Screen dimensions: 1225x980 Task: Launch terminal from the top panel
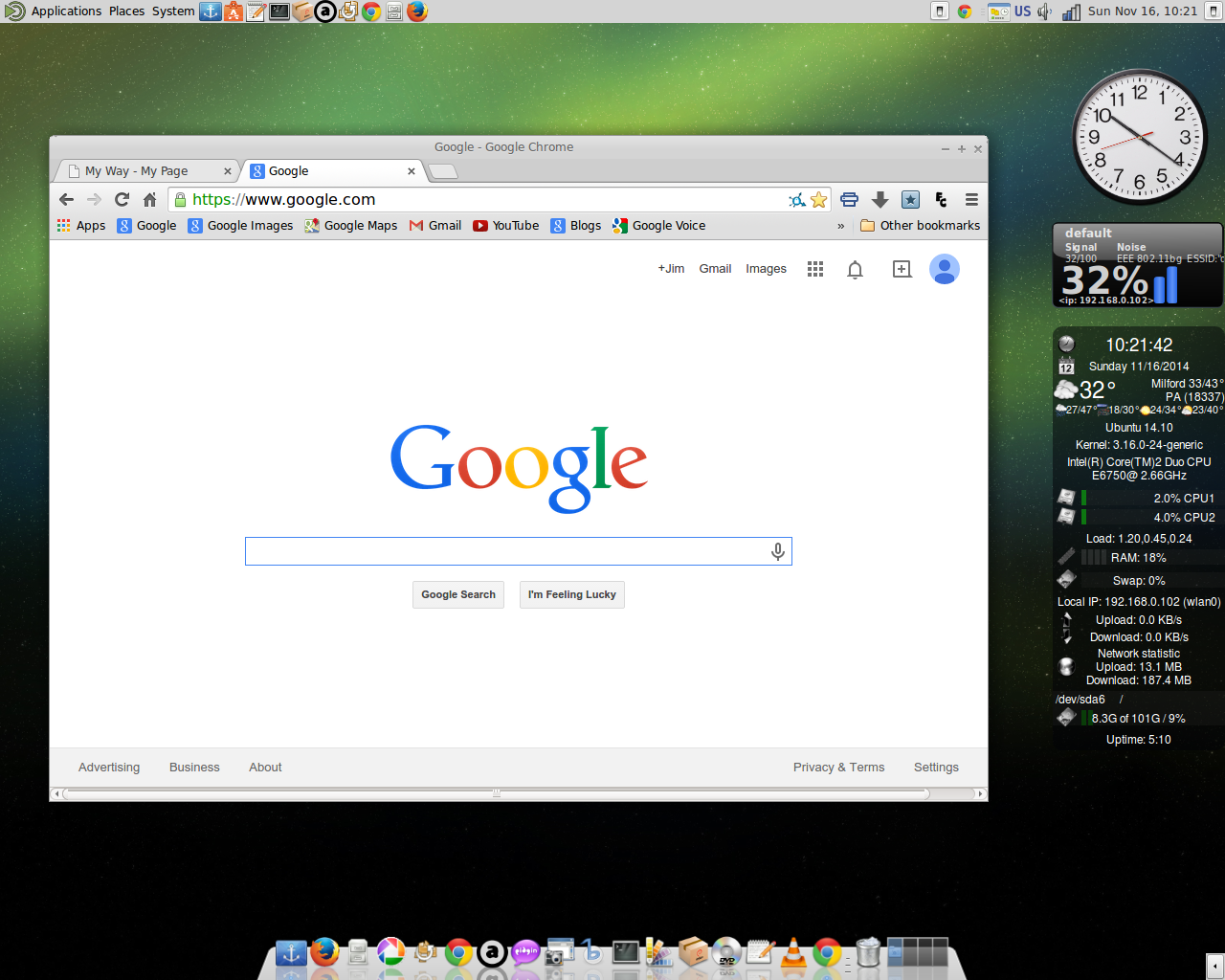(278, 11)
